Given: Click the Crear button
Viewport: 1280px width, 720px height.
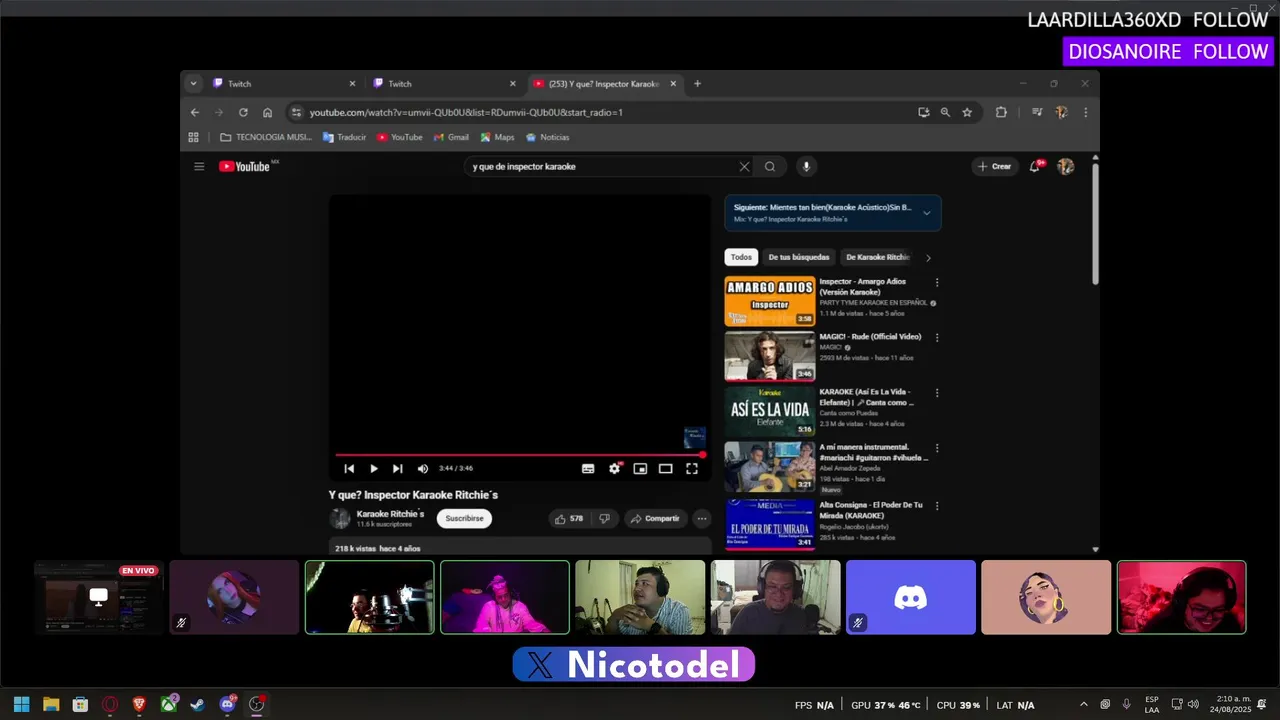Looking at the screenshot, I should [995, 167].
